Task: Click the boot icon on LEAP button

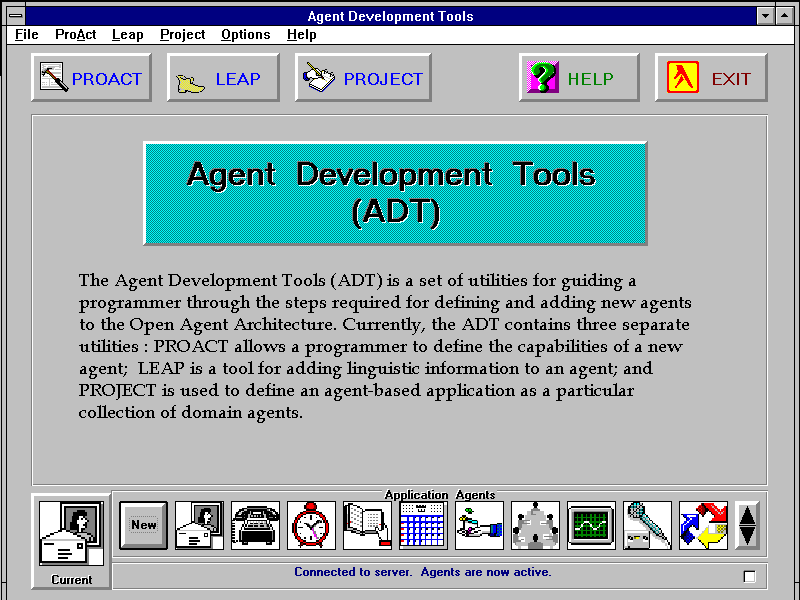Action: 190,84
